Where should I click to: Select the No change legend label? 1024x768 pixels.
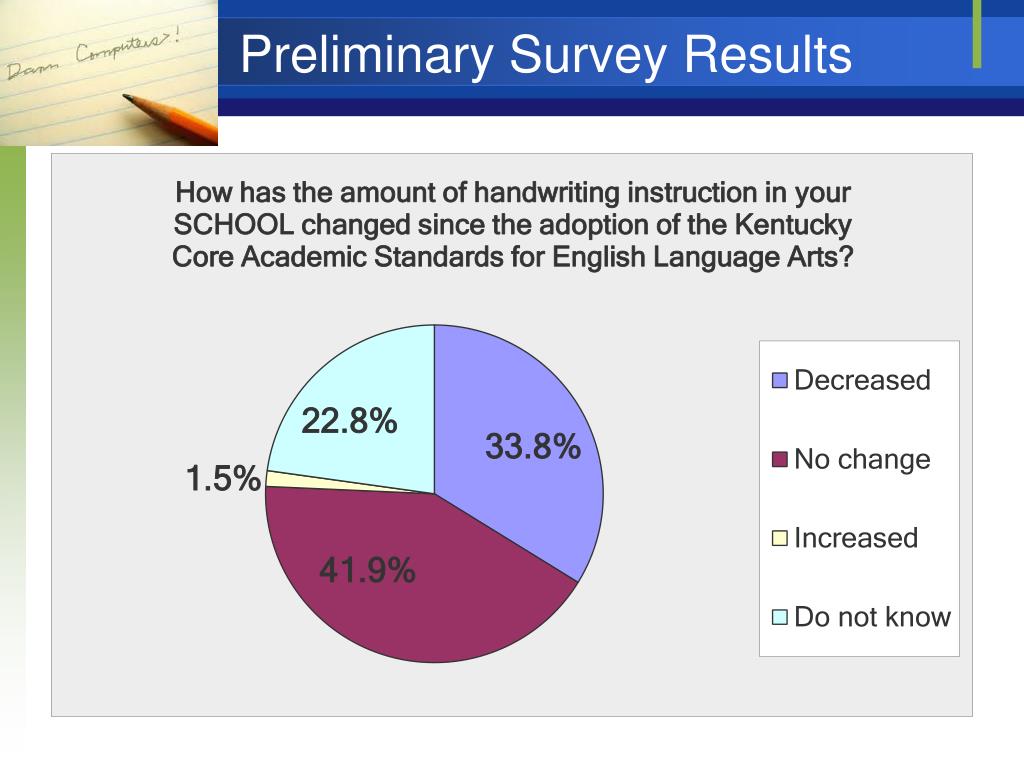(862, 460)
